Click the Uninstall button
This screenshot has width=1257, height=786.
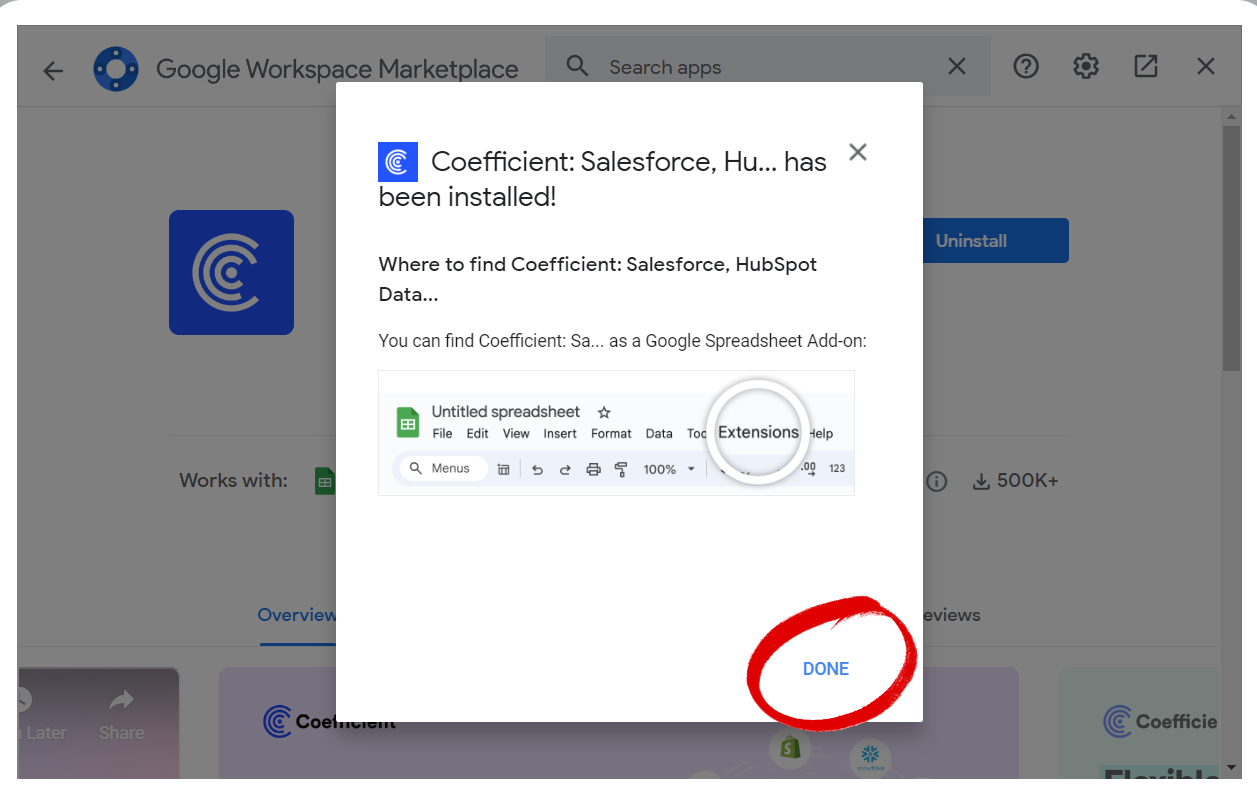(x=993, y=241)
